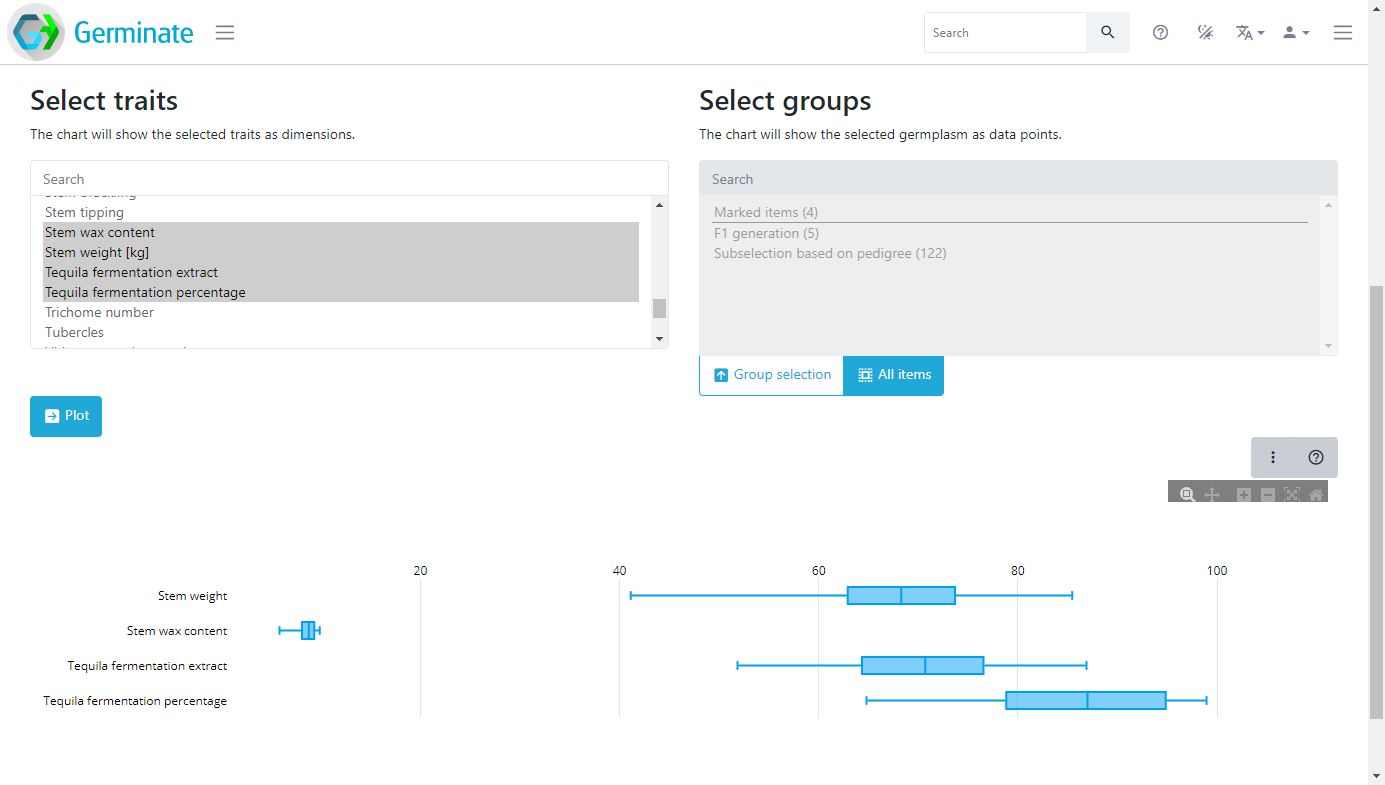Click the traits Search input field
The image size is (1385, 785).
(x=349, y=179)
